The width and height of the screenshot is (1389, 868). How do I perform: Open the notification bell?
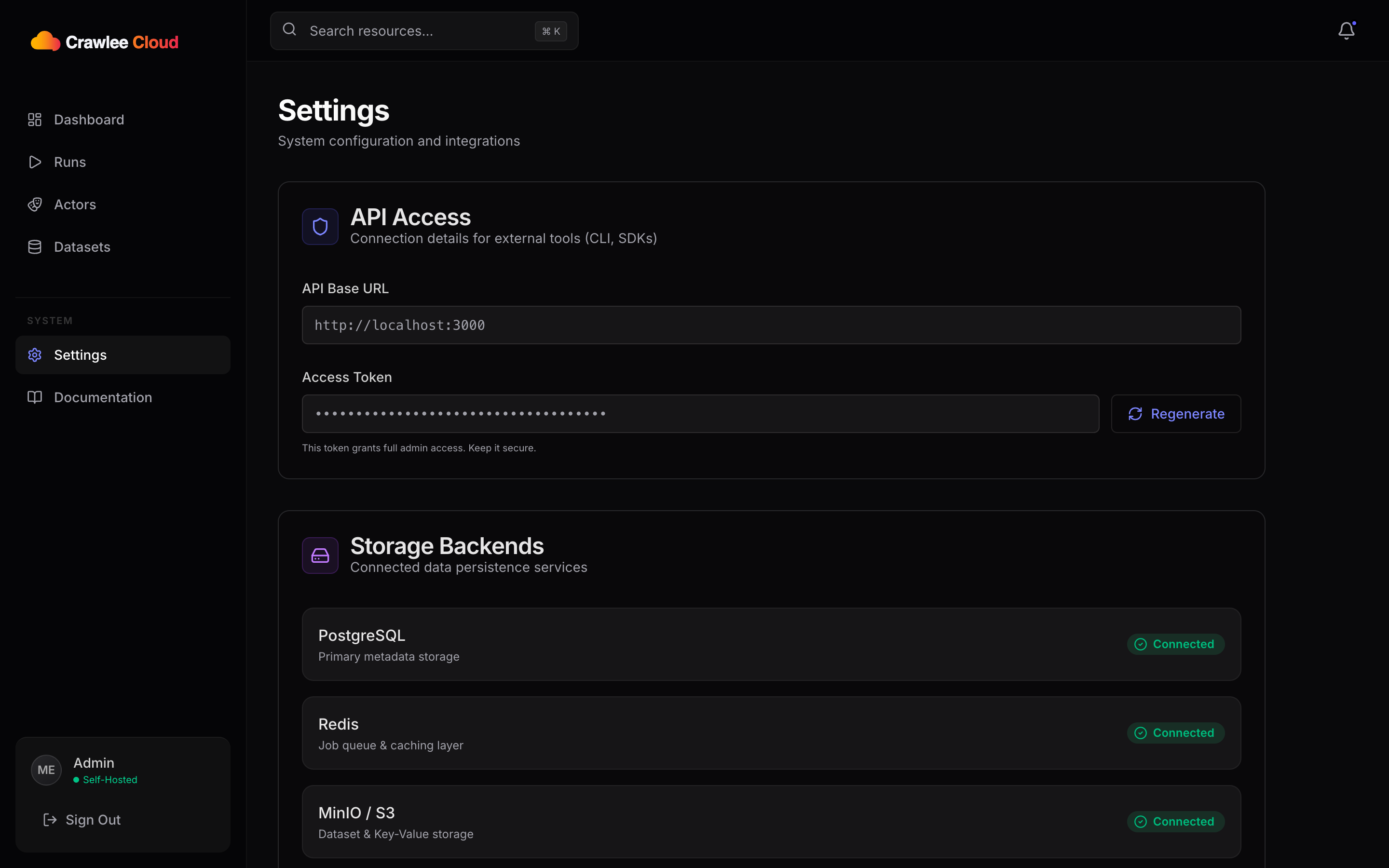click(x=1346, y=30)
